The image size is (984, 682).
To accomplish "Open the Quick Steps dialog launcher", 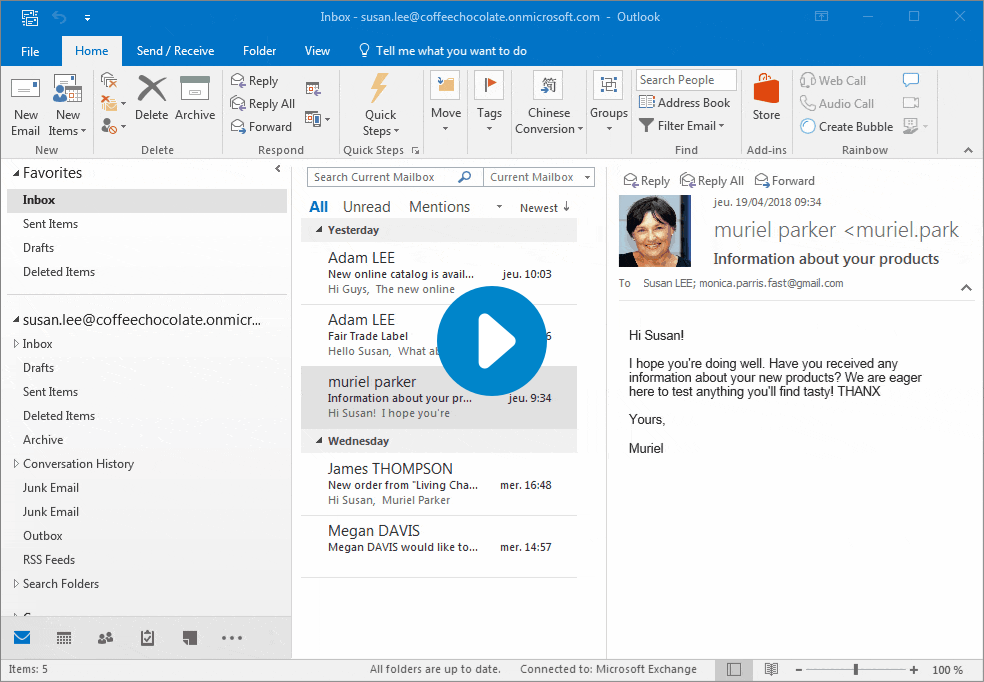I will click(415, 150).
